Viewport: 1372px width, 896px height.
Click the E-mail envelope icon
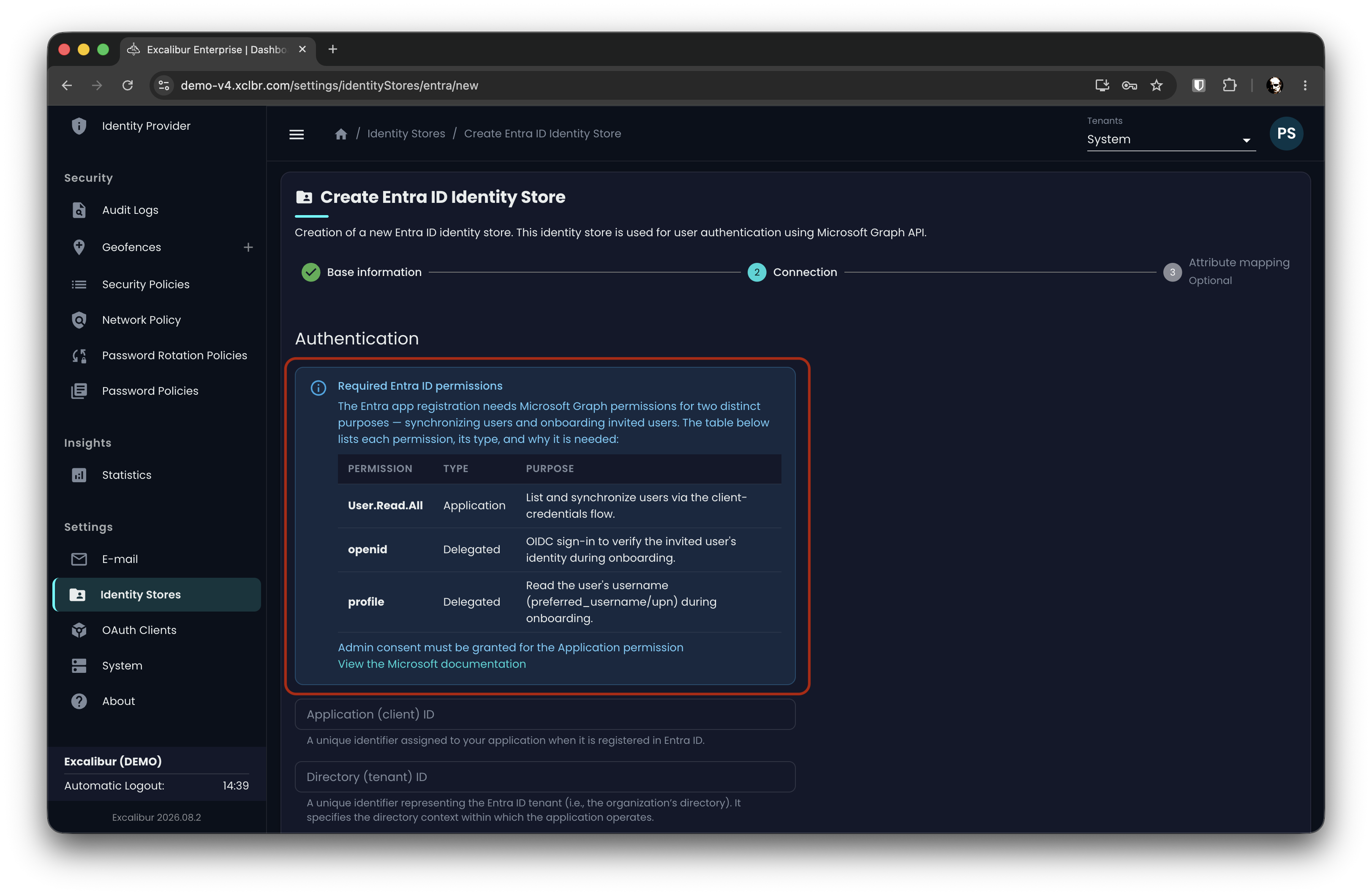[x=79, y=559]
